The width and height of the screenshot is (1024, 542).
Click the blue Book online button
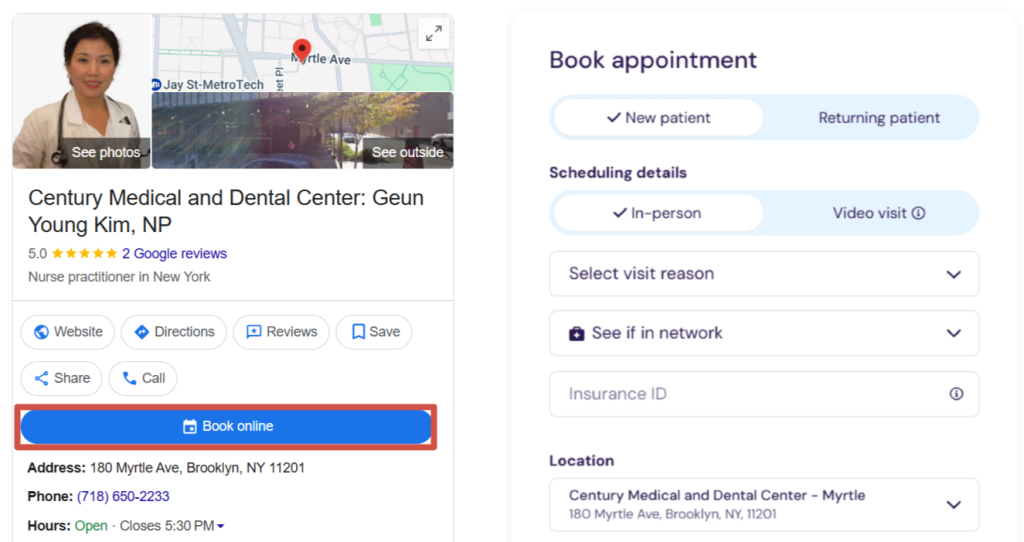227,427
